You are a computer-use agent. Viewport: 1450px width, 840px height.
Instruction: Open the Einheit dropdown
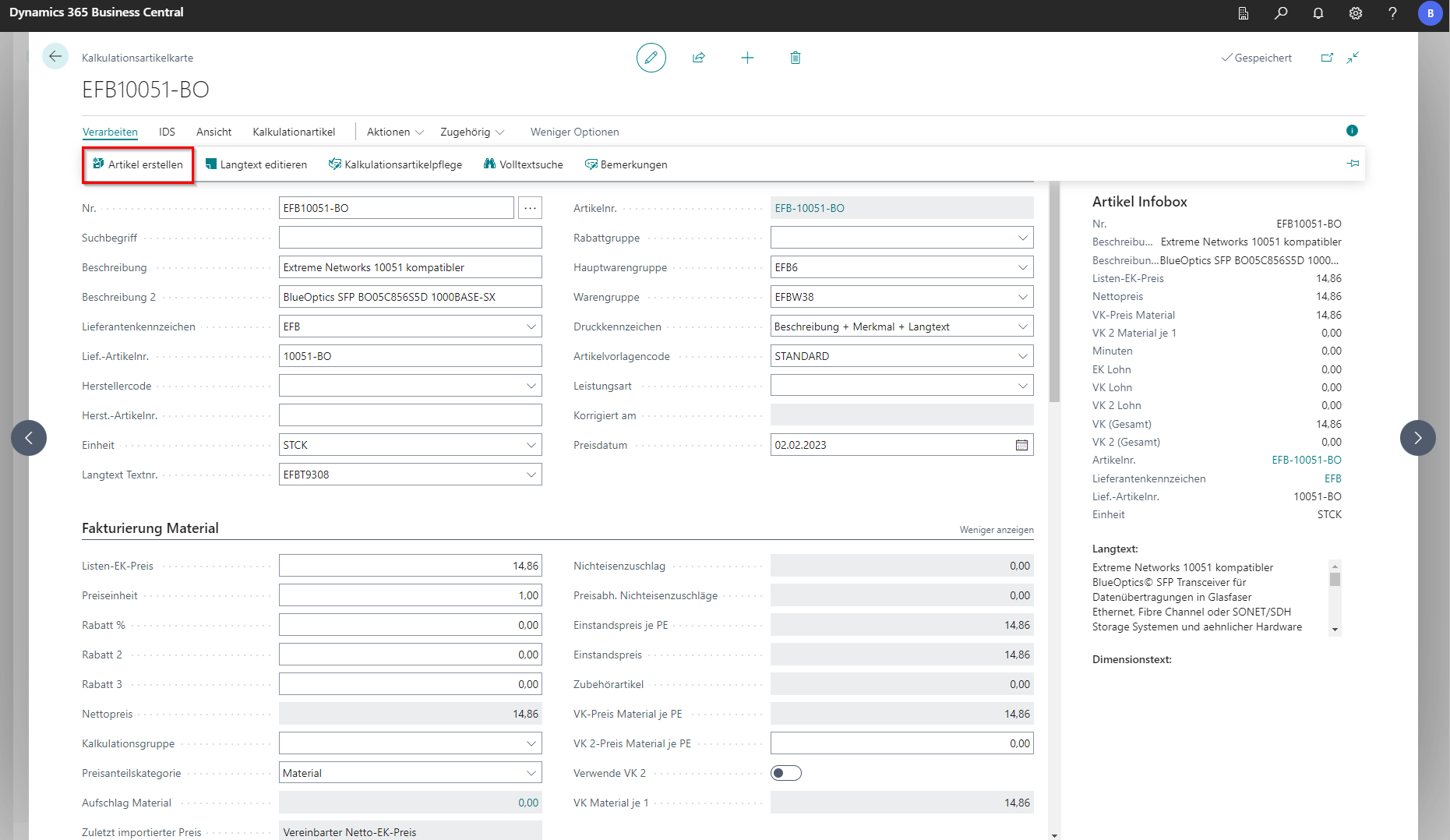click(x=531, y=445)
